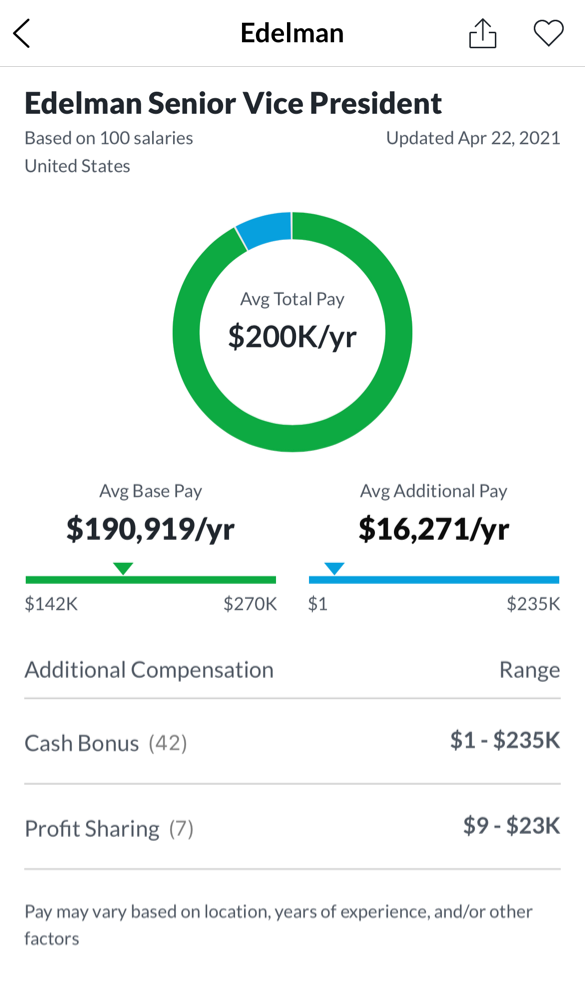Screen dimensions: 585x993
Task: Expand the Additional Compensation Range header
Action: [292, 670]
